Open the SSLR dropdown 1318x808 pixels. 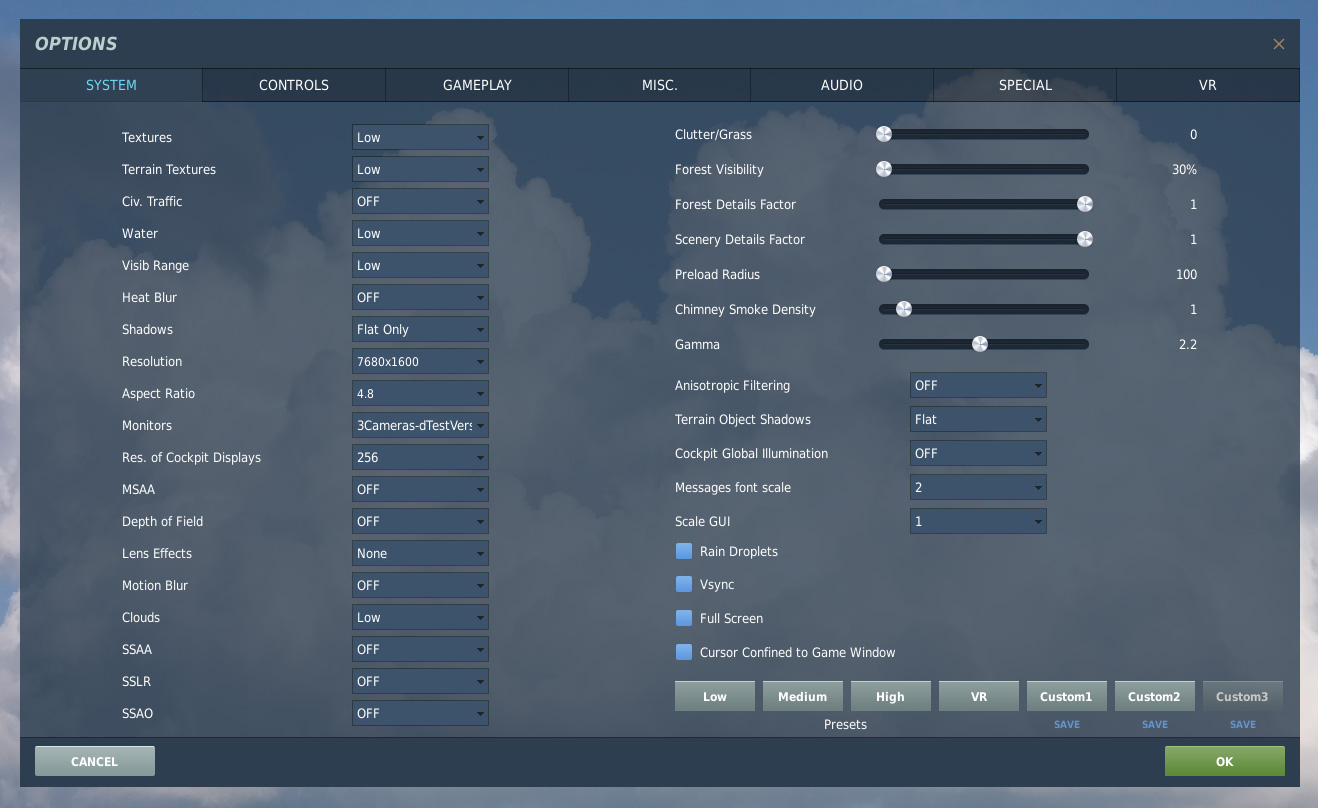(420, 681)
